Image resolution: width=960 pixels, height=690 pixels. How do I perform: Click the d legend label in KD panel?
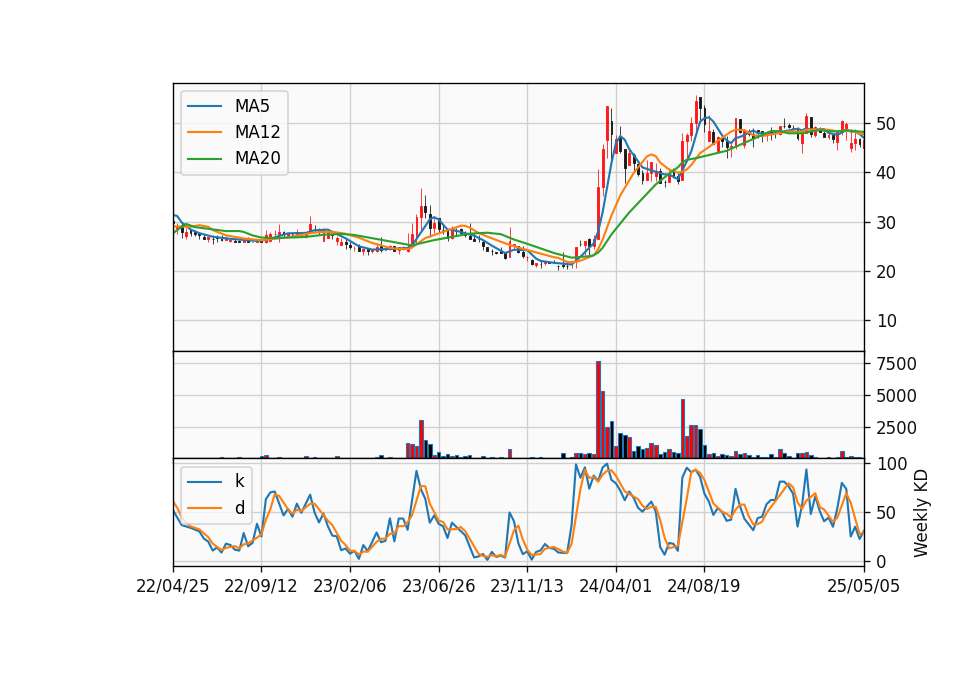pyautogui.click(x=239, y=508)
